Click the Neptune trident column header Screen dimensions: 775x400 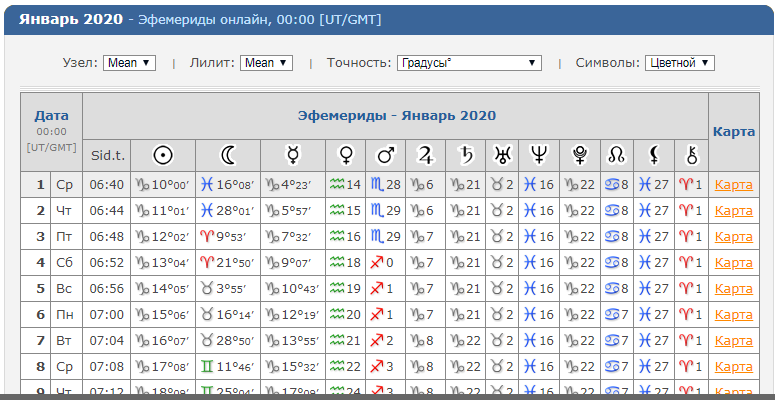coord(539,156)
